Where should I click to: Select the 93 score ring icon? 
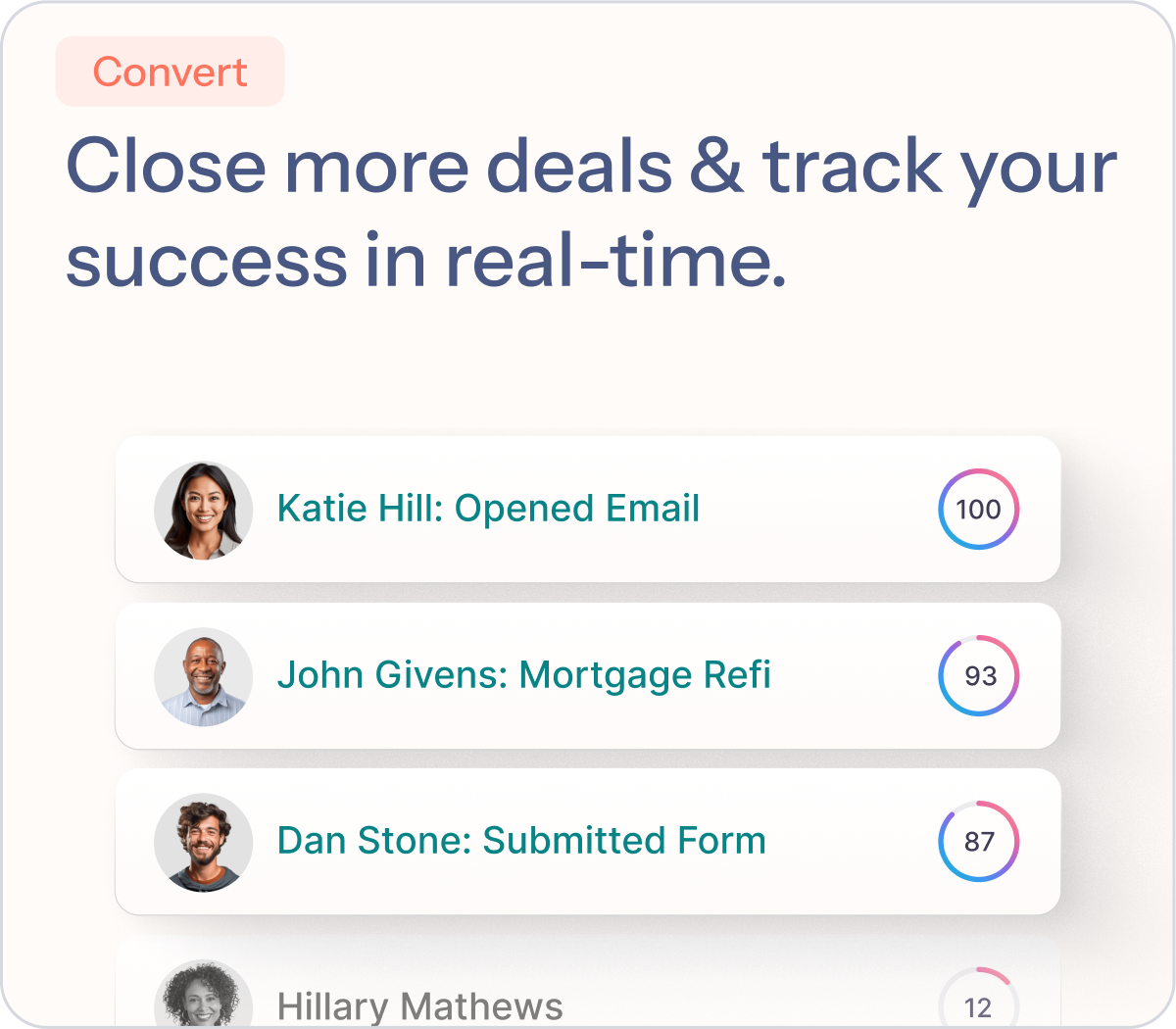pyautogui.click(x=979, y=675)
